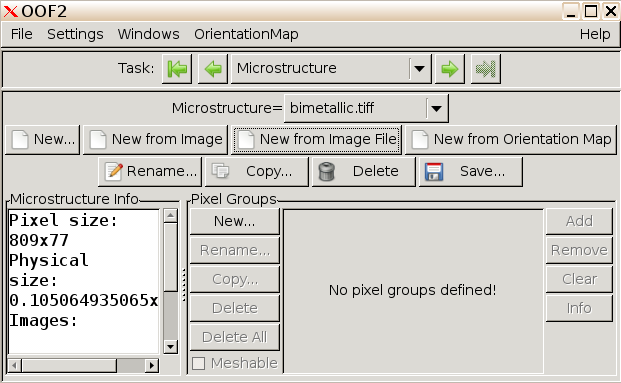Open the Microstructure= bimetallic.tiff selector
This screenshot has height=383, width=621.
click(x=366, y=108)
